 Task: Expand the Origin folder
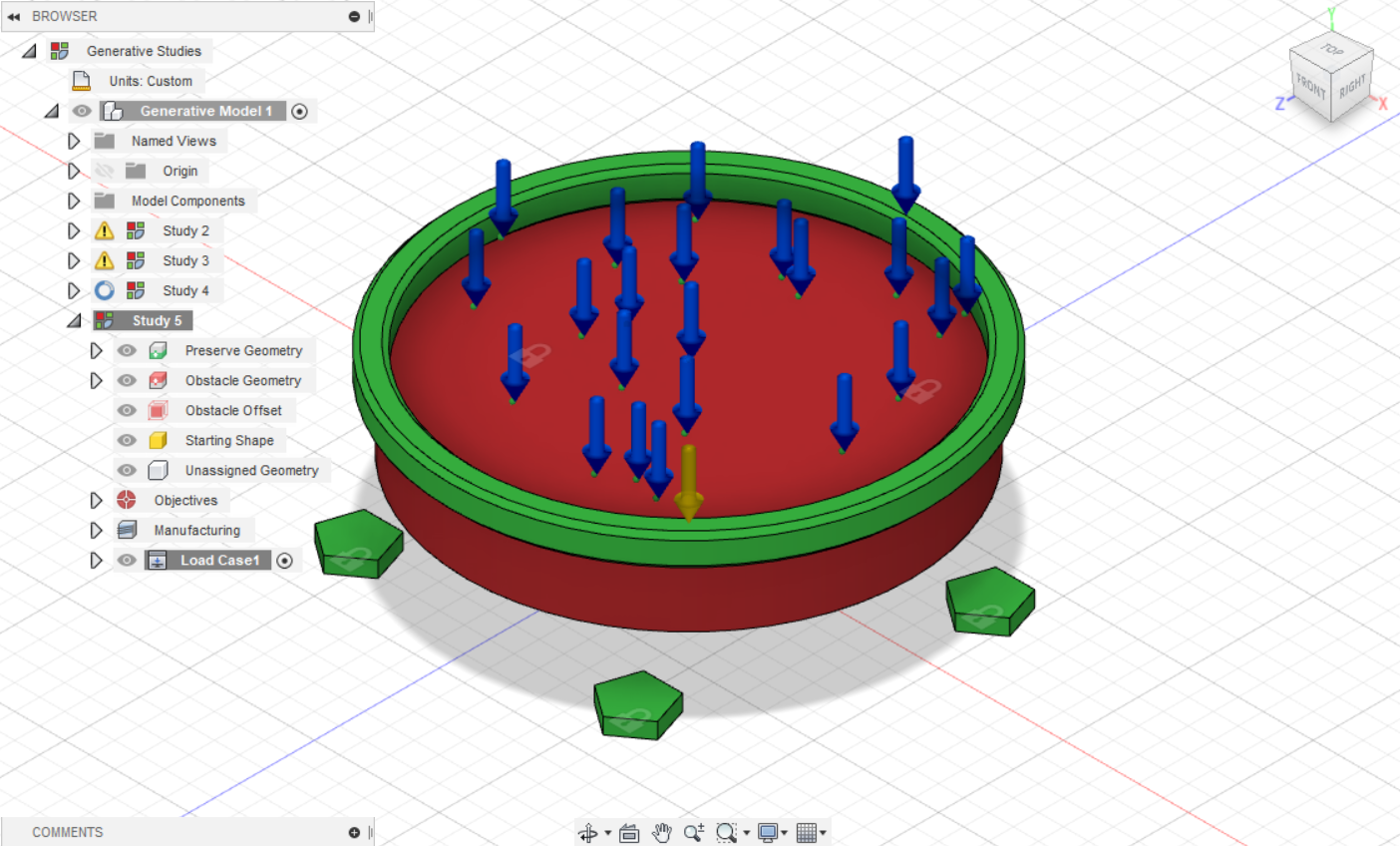74,171
